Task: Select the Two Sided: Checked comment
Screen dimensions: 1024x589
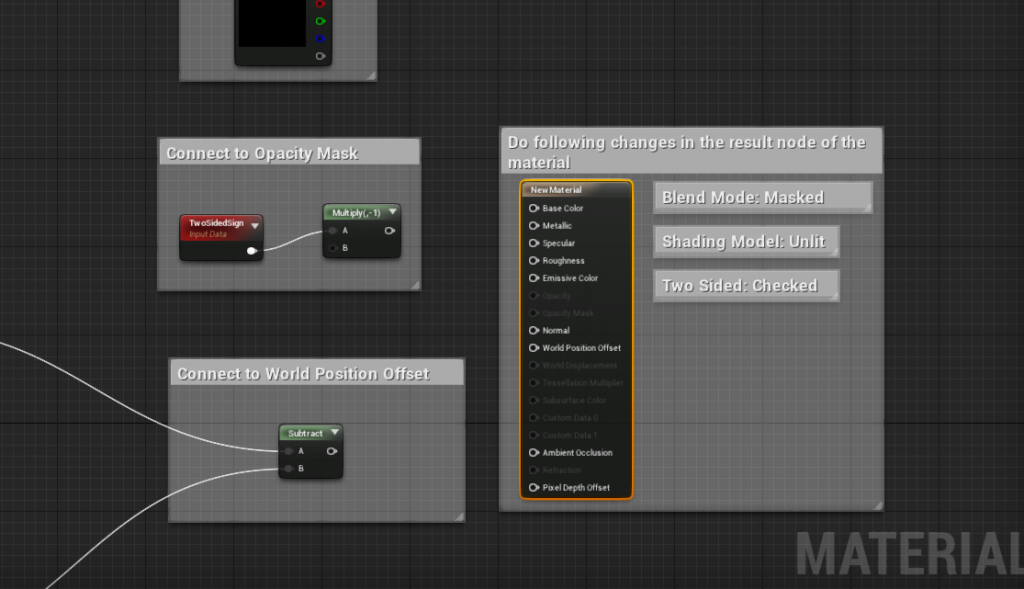Action: coord(746,285)
